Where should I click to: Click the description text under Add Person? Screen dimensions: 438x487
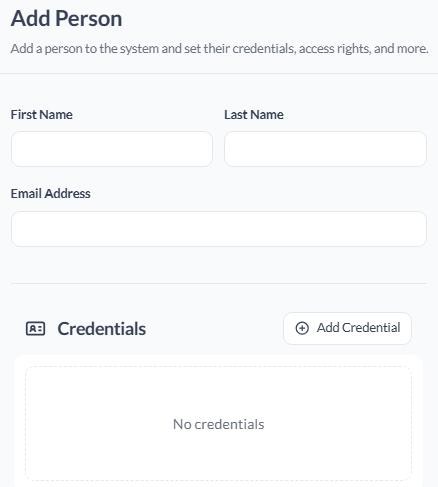[219, 49]
